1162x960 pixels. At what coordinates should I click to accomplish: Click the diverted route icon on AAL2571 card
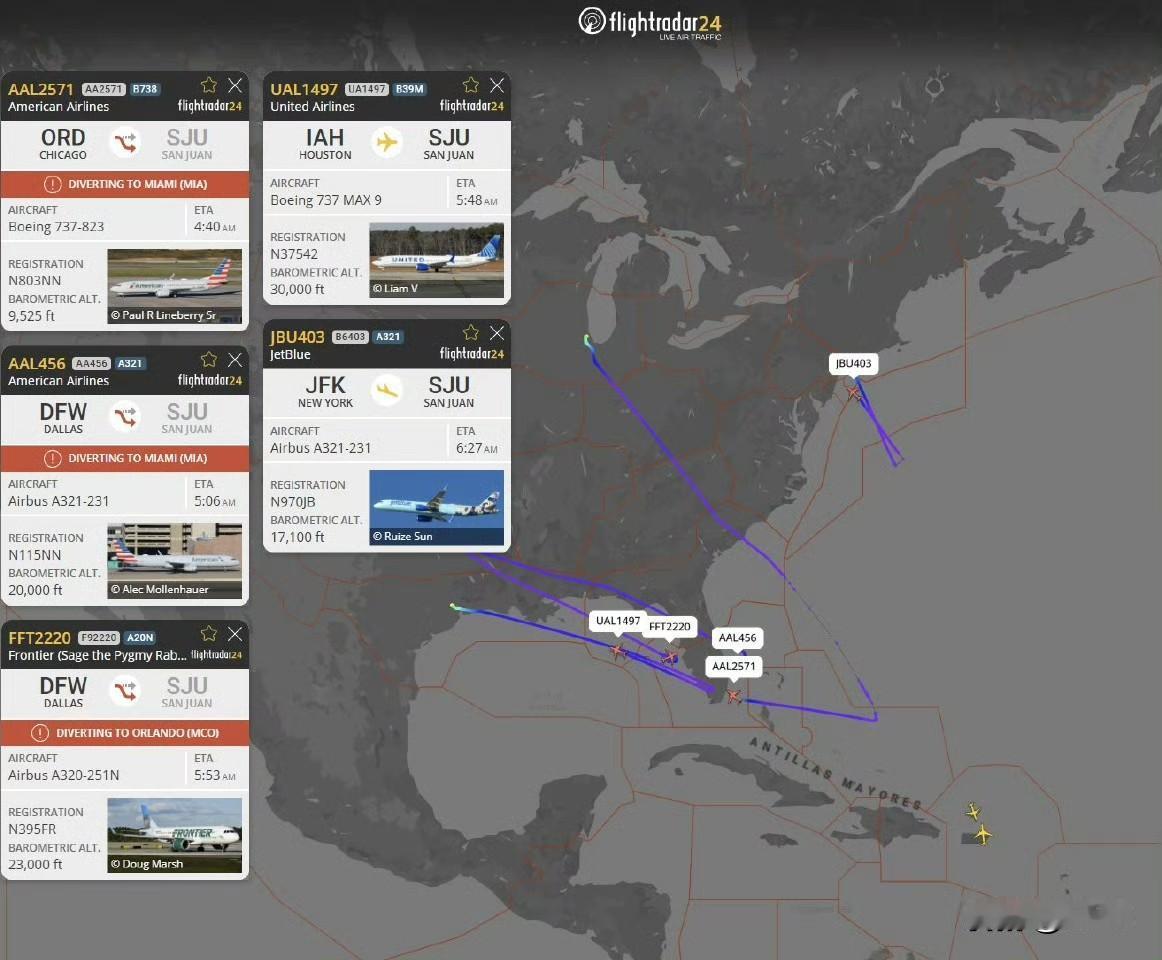[x=125, y=142]
